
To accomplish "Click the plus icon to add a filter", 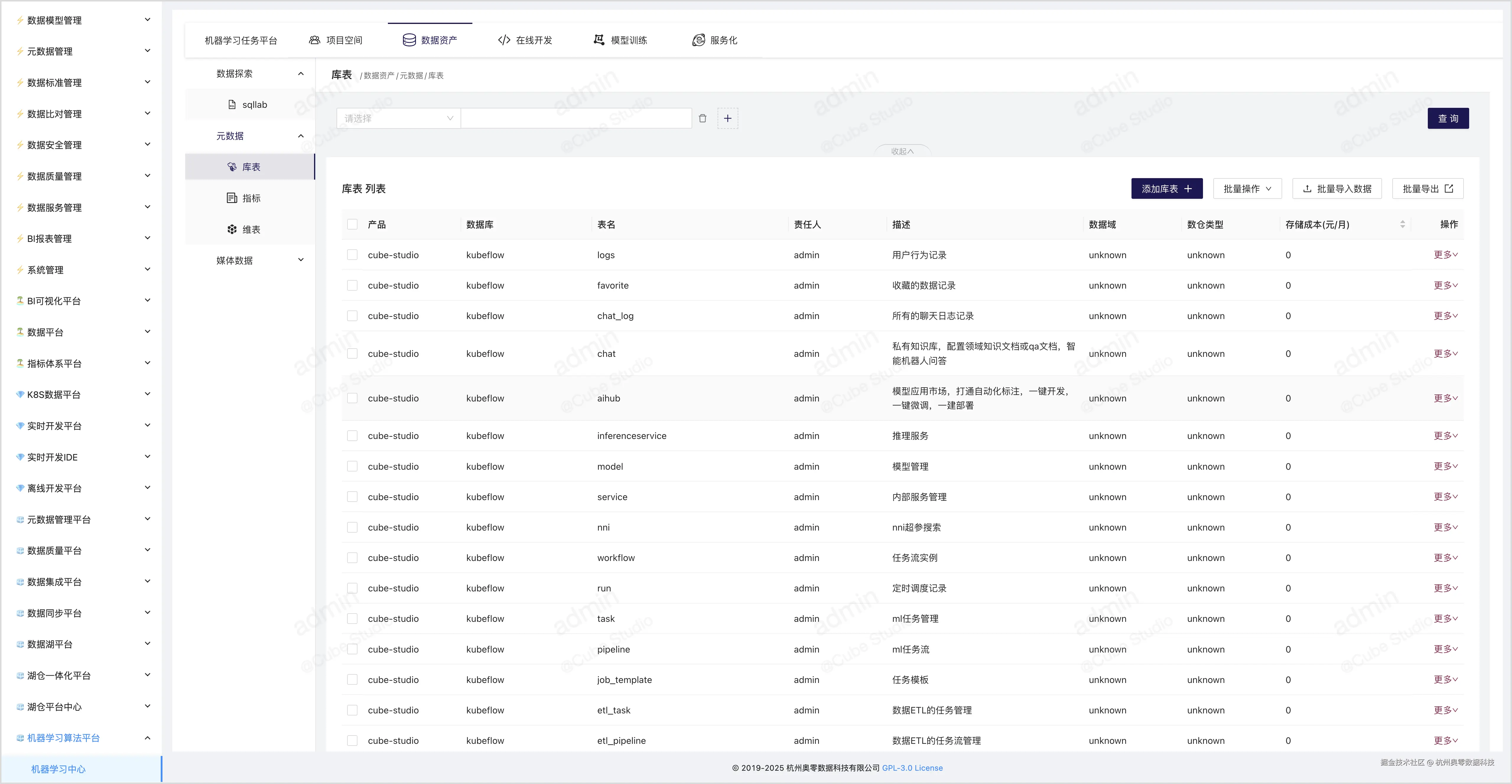I will (x=727, y=118).
